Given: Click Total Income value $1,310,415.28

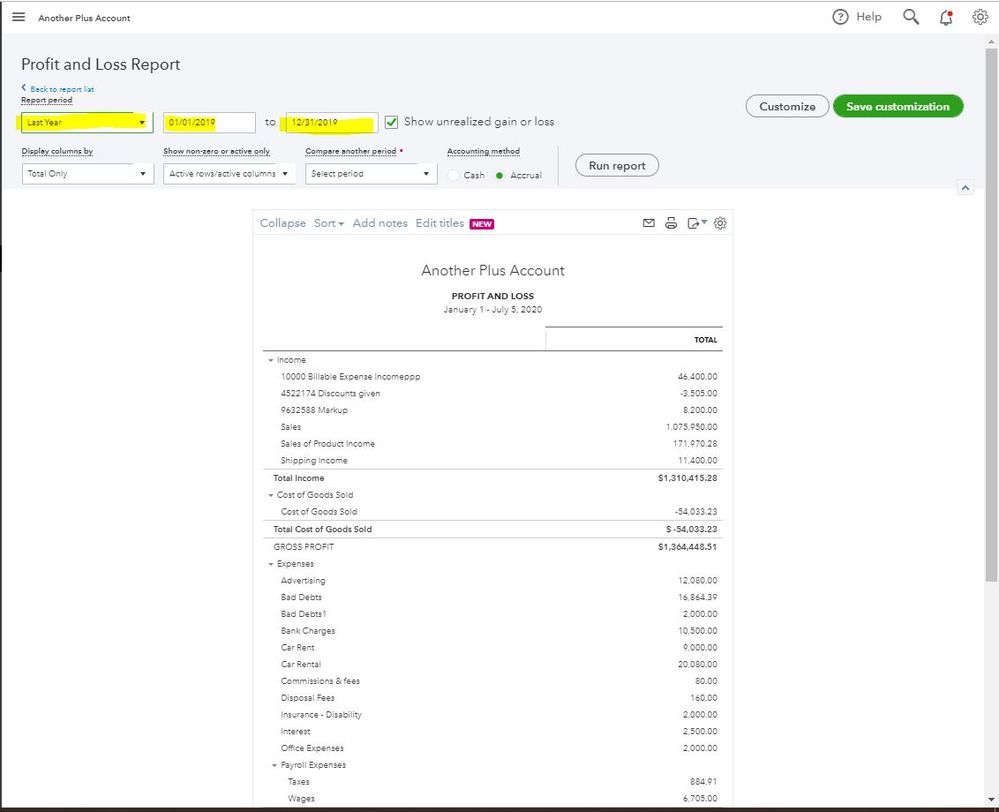Looking at the screenshot, I should click(687, 478).
